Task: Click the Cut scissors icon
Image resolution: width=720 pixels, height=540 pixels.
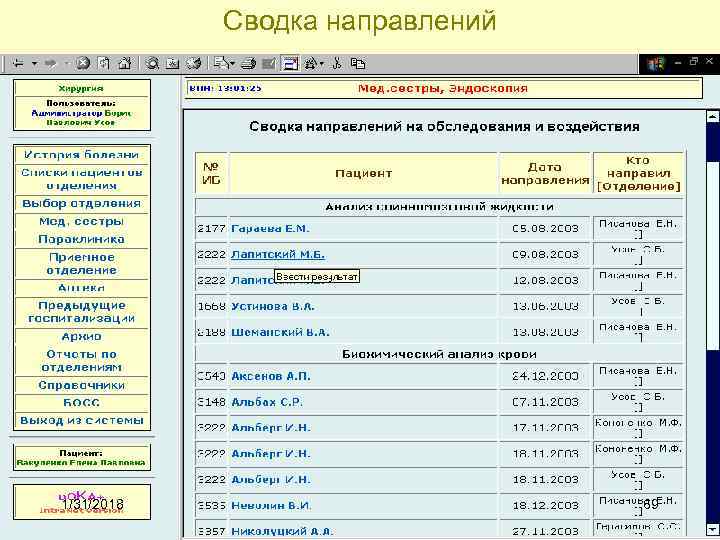Action: click(x=337, y=63)
